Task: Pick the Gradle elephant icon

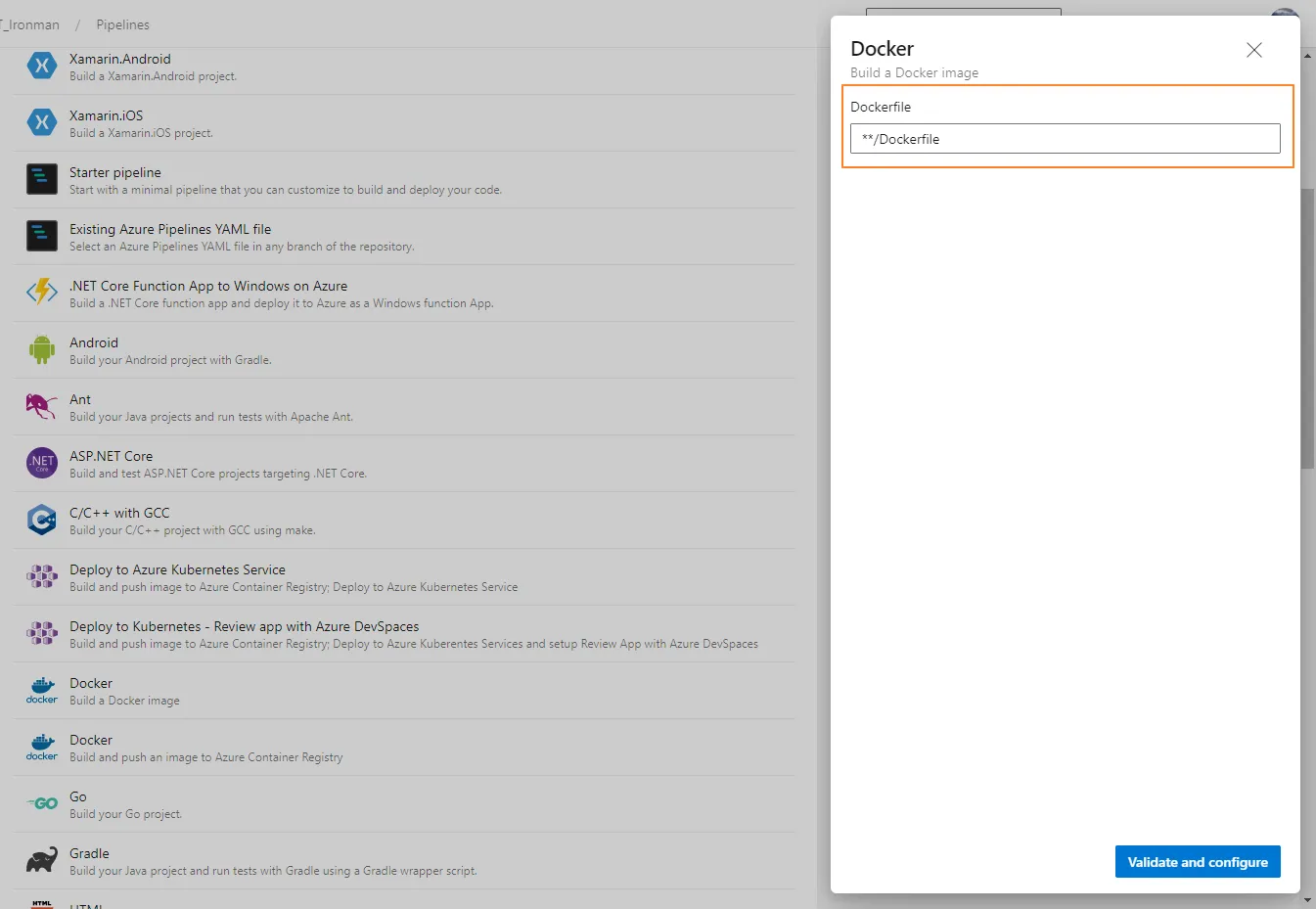Action: point(41,861)
